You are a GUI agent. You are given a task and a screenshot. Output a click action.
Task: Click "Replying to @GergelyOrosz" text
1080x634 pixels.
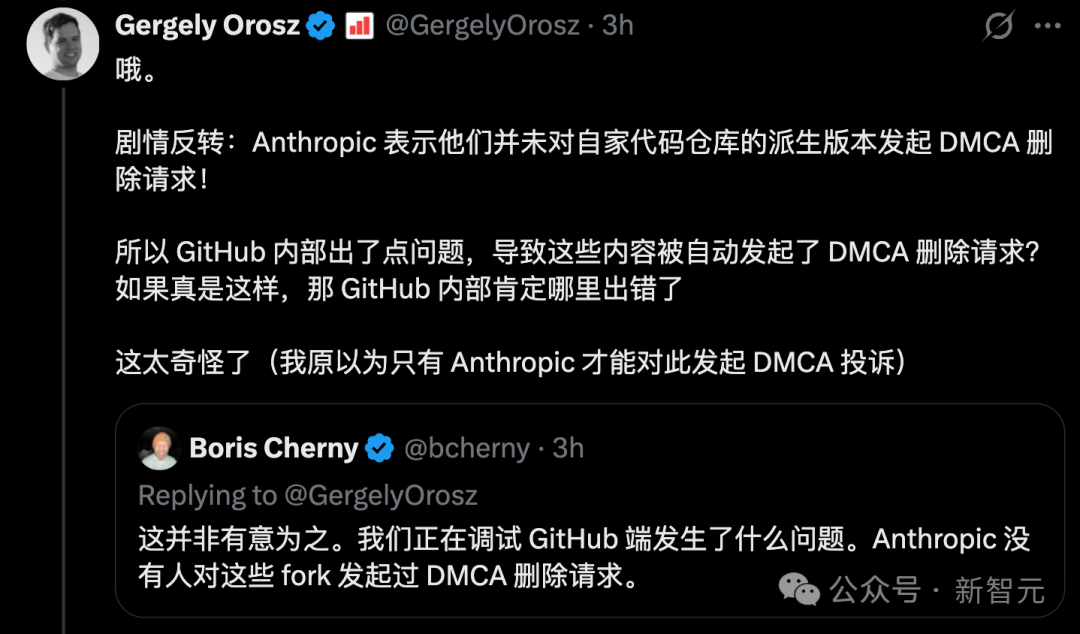[308, 495]
